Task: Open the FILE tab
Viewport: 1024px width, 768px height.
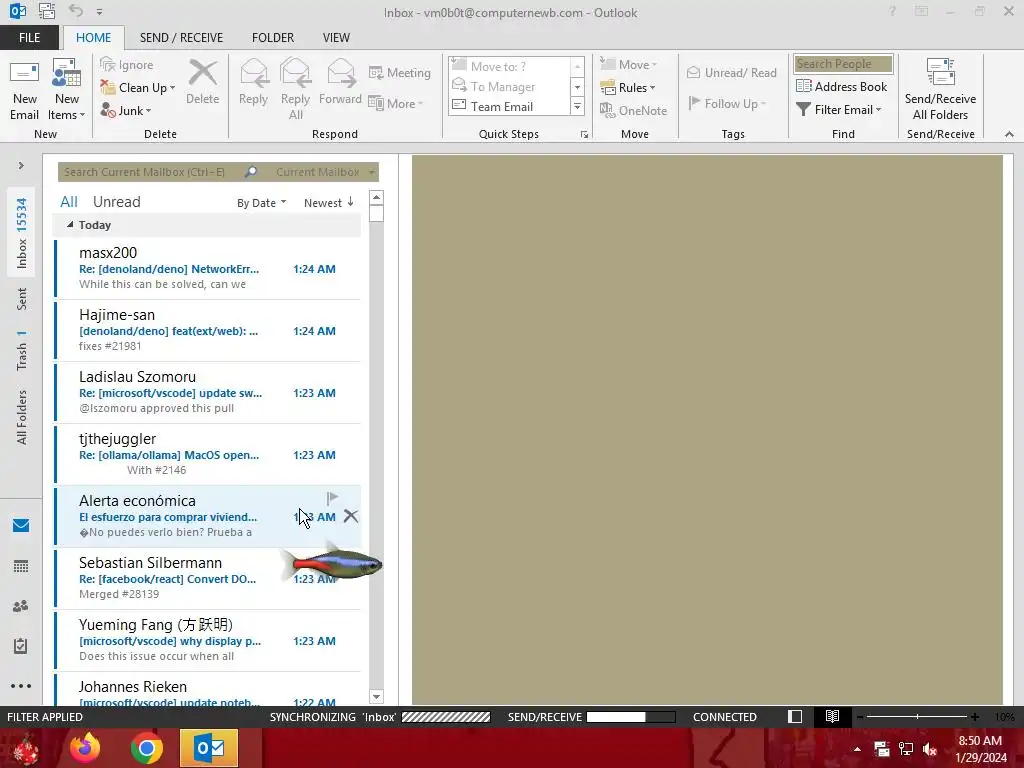Action: [x=29, y=38]
